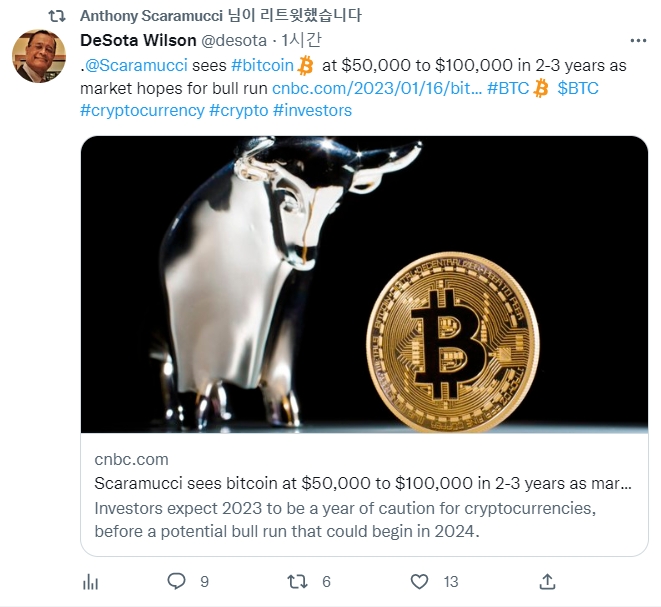Click the Anthony Scaramucci retweeted label
The image size is (661, 607).
[220, 16]
